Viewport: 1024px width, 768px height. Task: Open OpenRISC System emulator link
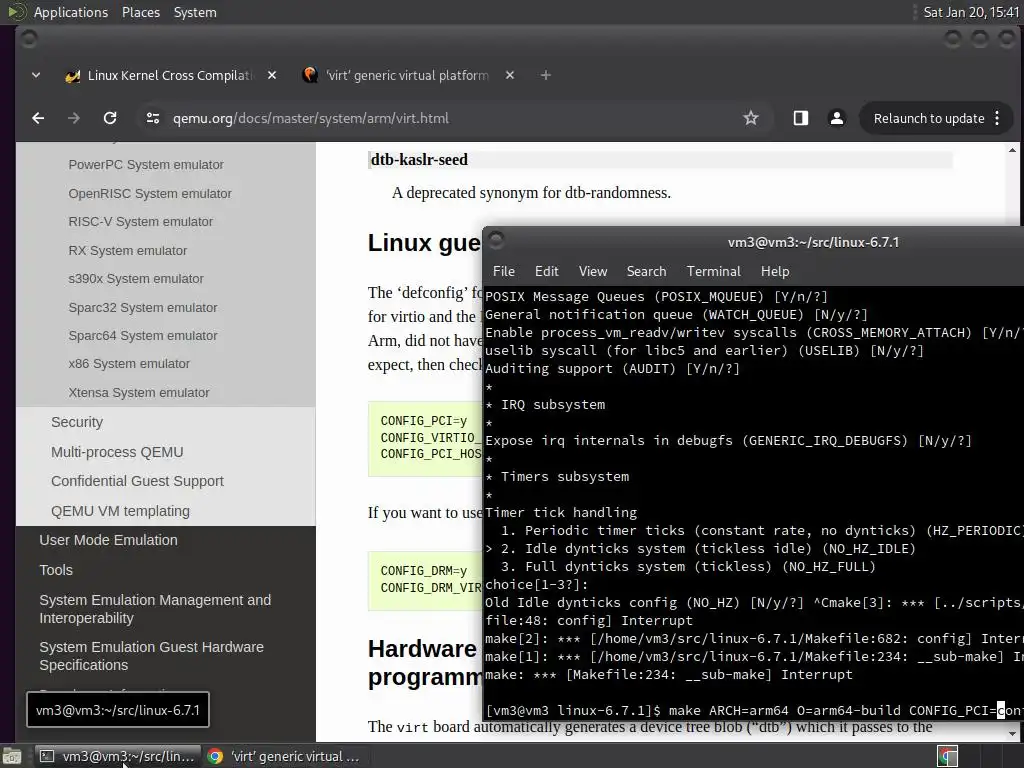click(x=150, y=193)
